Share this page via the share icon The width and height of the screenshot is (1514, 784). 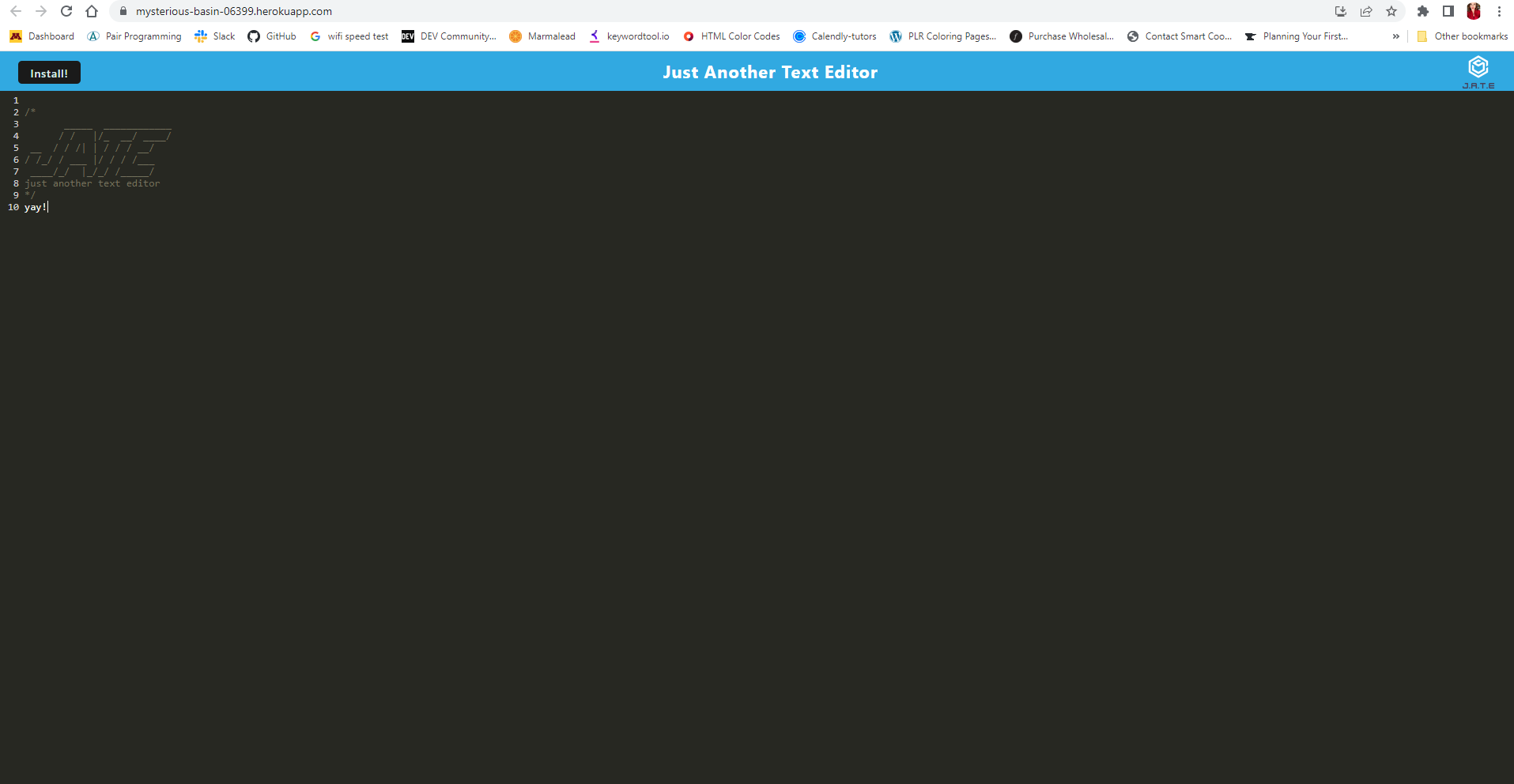pyautogui.click(x=1366, y=11)
